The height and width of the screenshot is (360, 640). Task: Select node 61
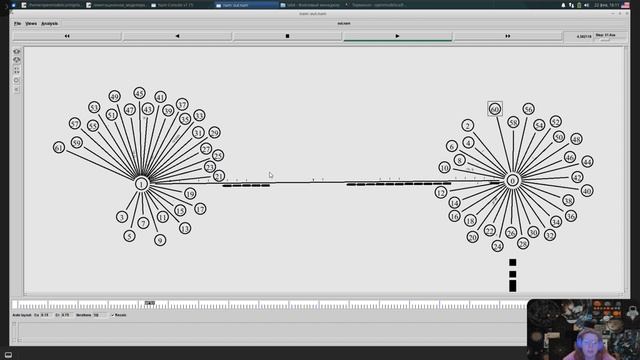point(59,148)
